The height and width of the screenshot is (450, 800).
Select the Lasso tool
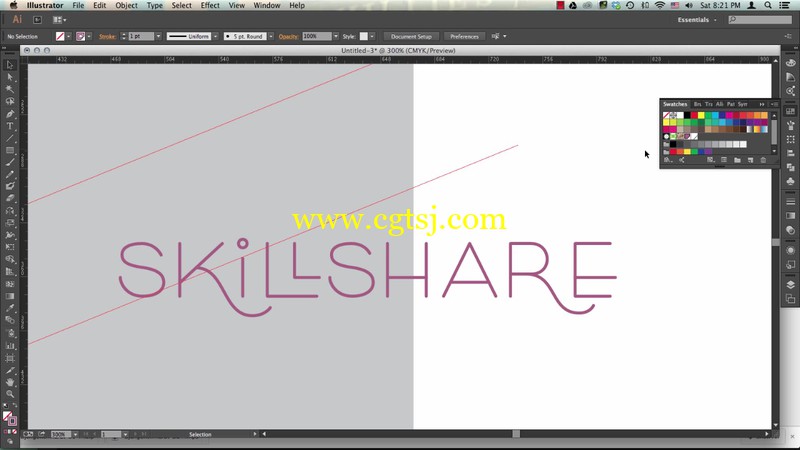pyautogui.click(x=10, y=102)
